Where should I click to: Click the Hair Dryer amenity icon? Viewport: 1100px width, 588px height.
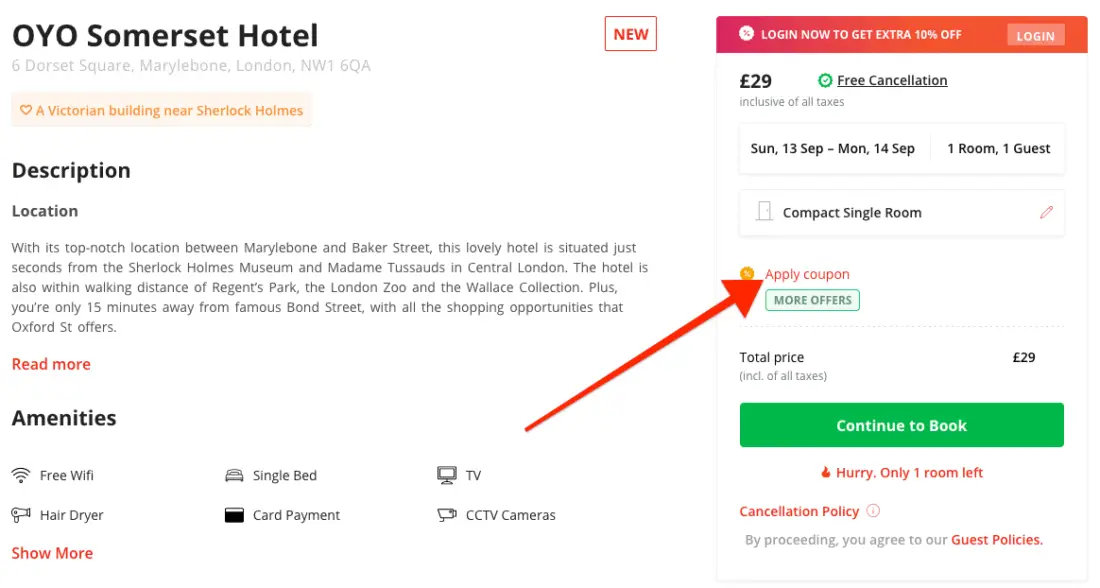point(21,515)
